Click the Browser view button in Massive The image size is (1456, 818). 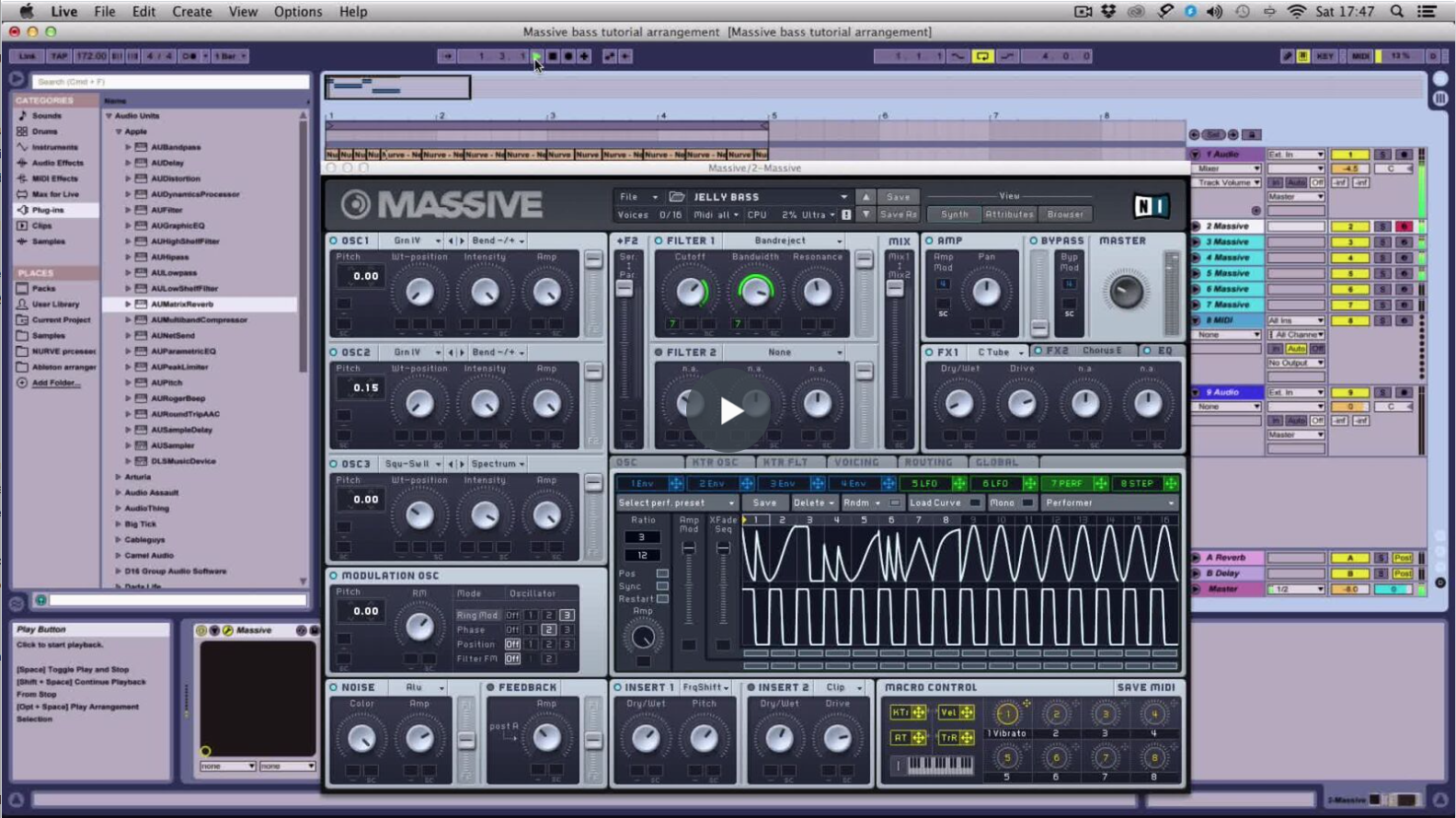pos(1065,214)
